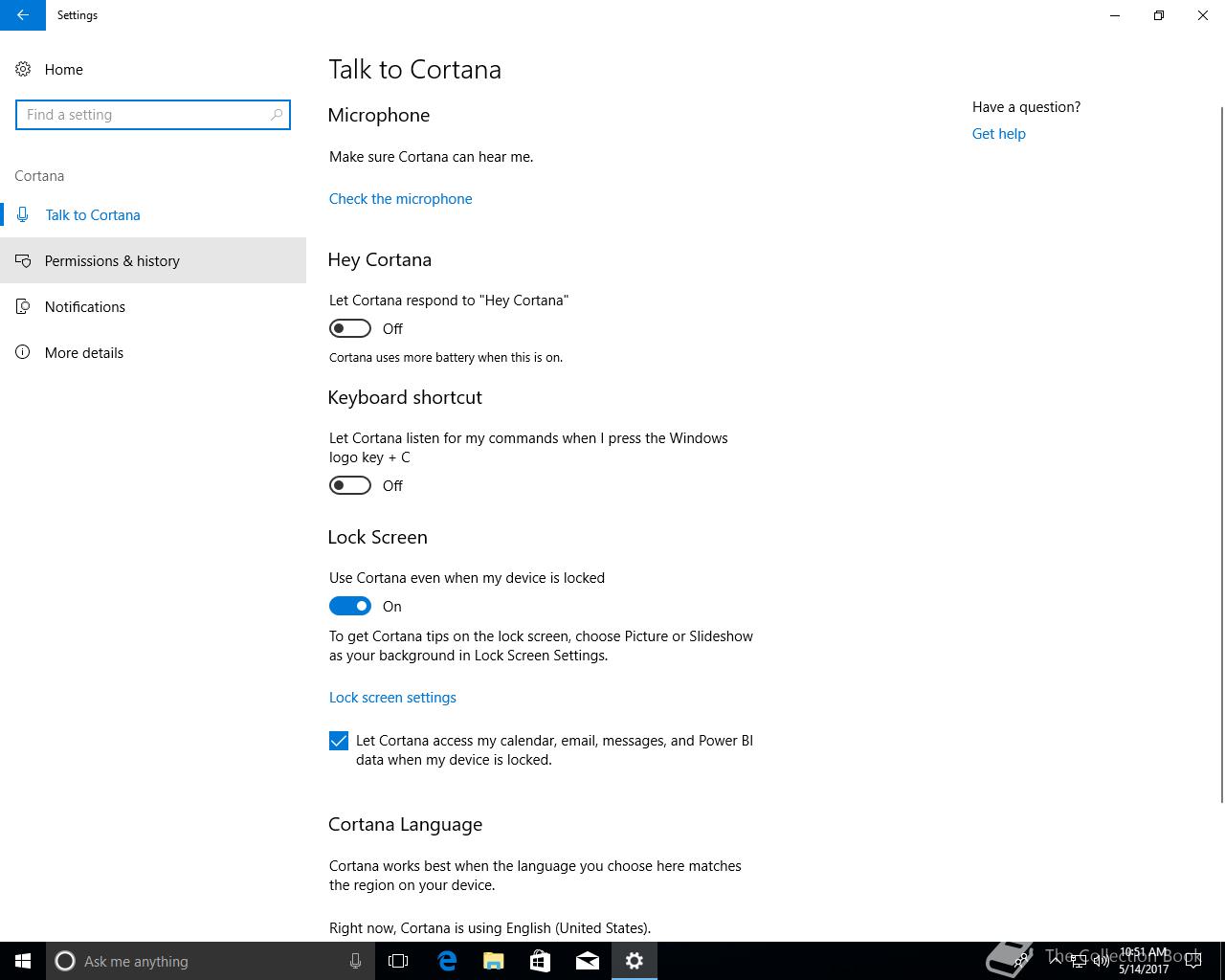Open Mail app from taskbar
The width and height of the screenshot is (1225, 980).
tap(588, 961)
